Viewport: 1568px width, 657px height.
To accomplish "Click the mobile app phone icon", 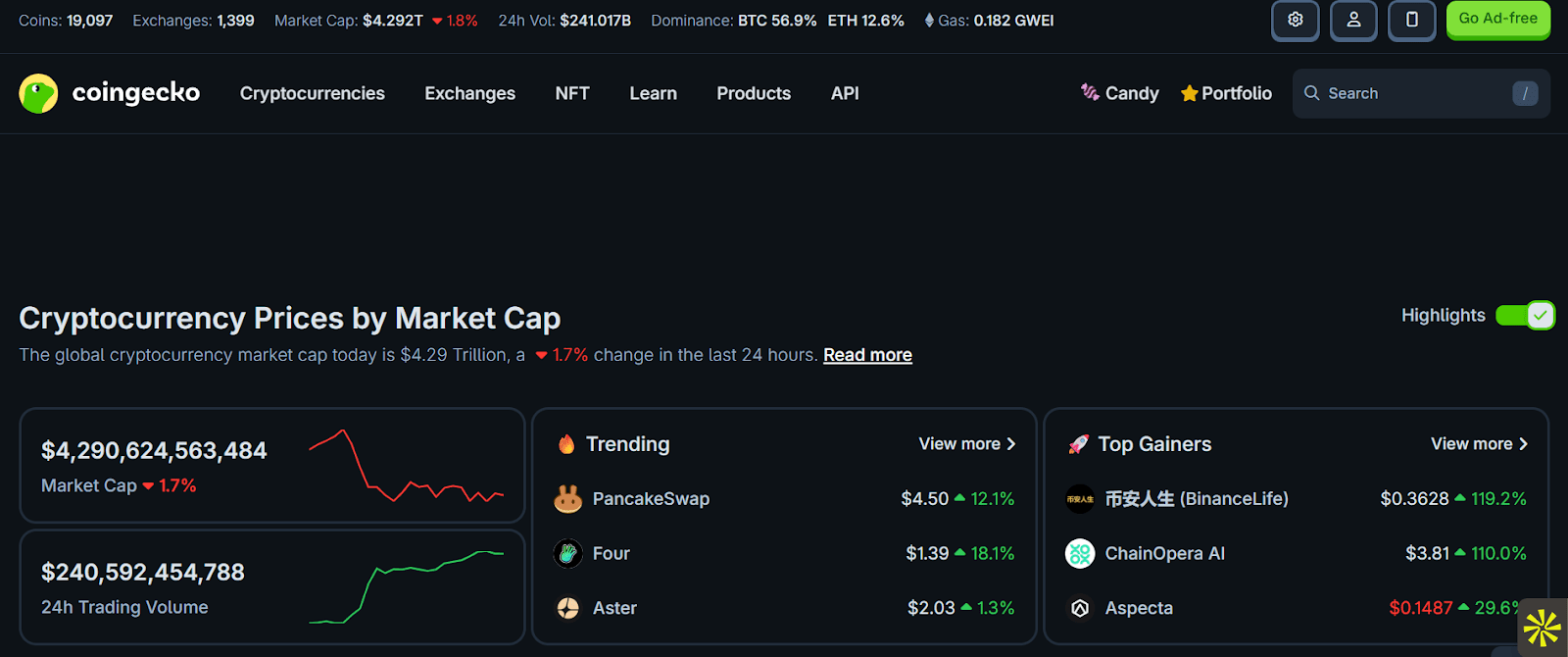I will (1412, 20).
